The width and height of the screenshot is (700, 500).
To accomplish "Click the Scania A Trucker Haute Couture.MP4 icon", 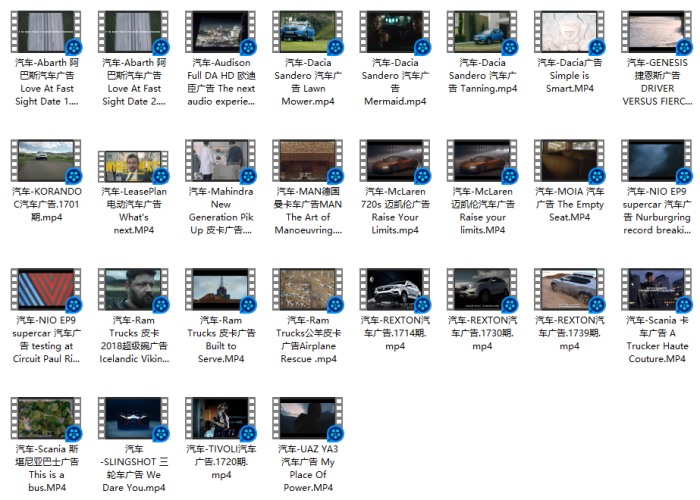I will [656, 289].
